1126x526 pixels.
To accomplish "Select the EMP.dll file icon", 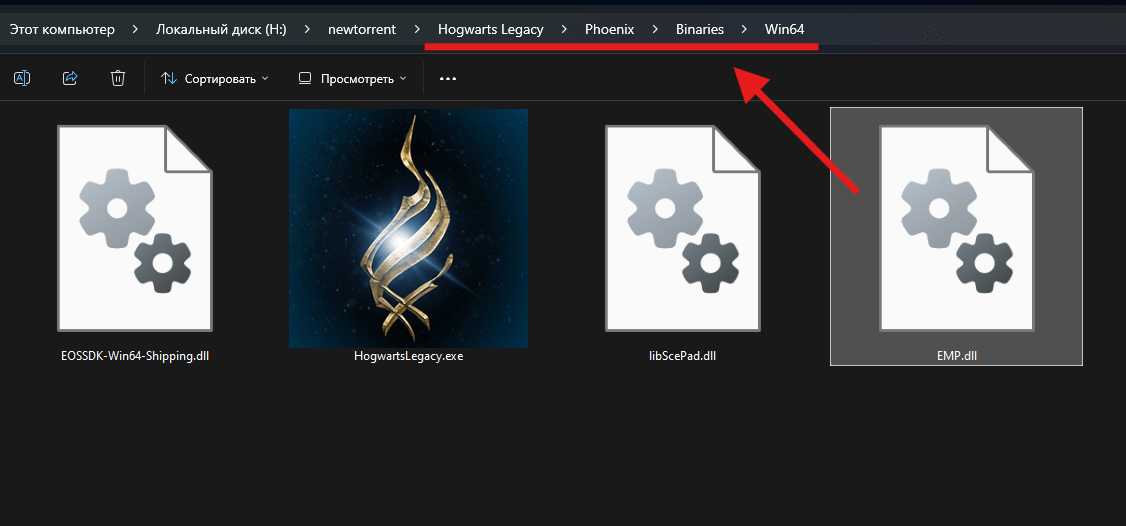I will [x=957, y=229].
